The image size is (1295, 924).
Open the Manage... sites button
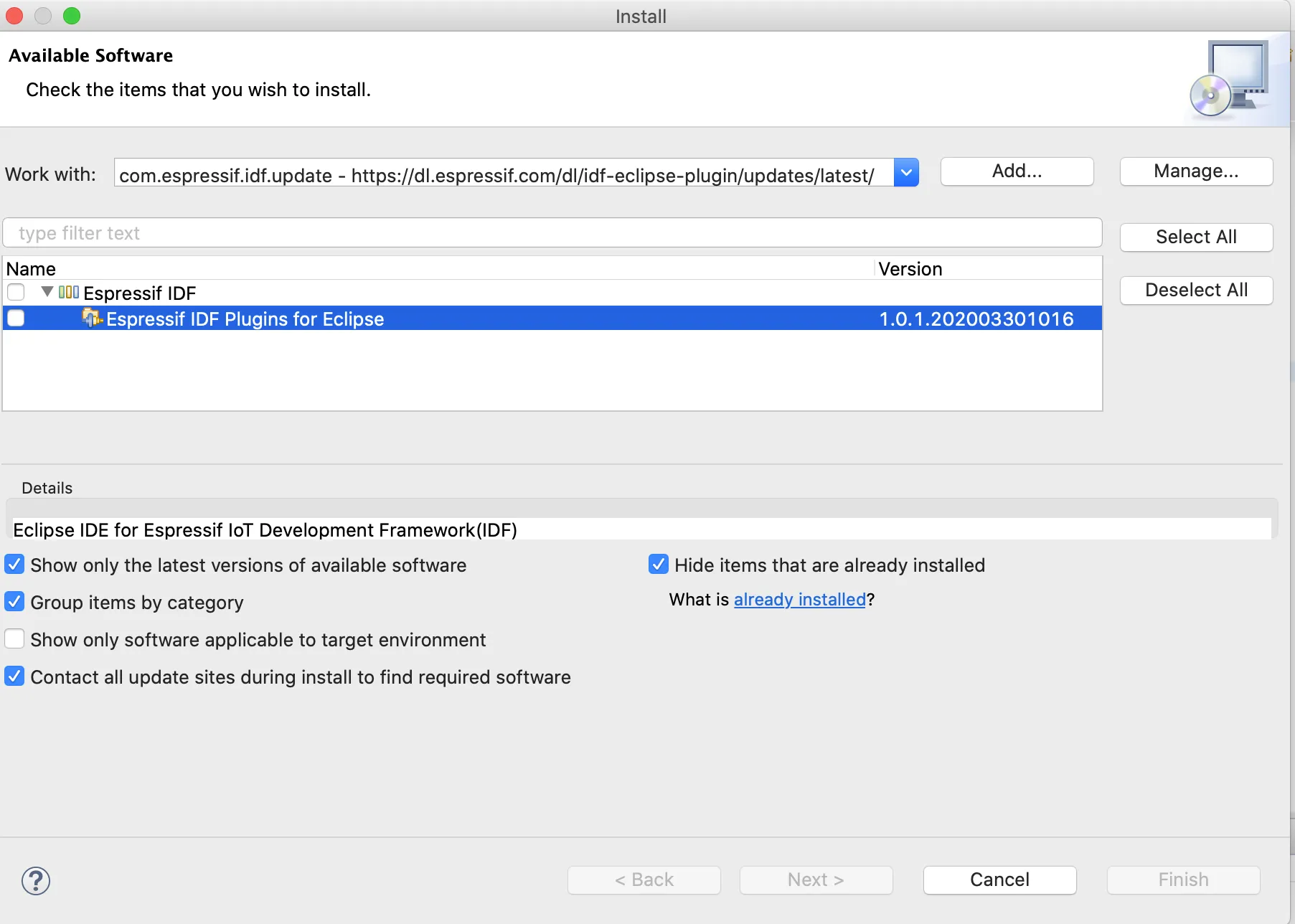(x=1195, y=171)
